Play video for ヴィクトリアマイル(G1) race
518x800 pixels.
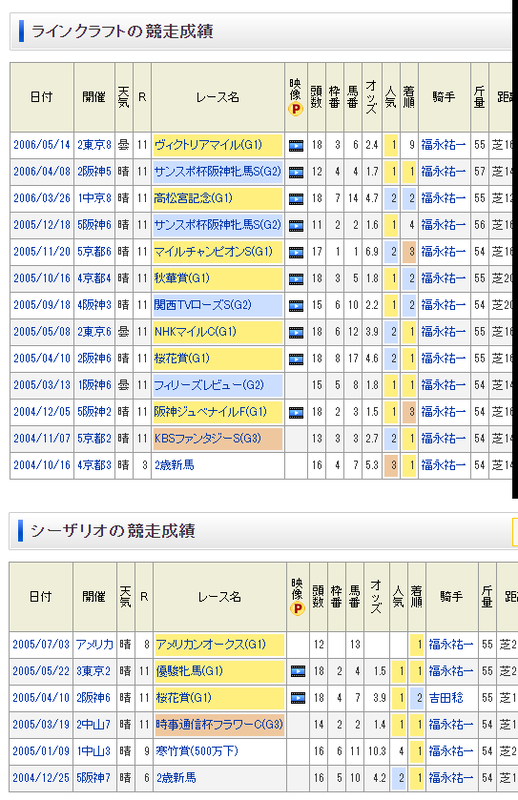[296, 145]
